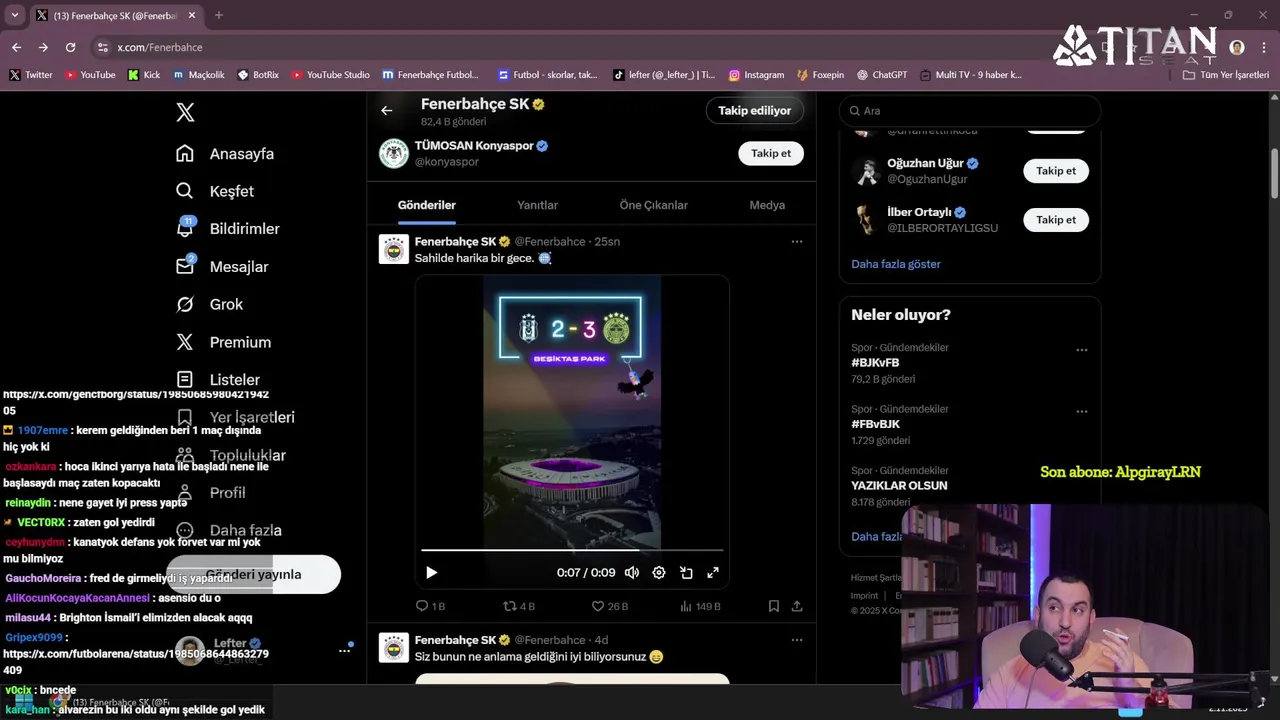1280x720 pixels.
Task: Repost the 'Sahilde harika bir gece' post
Action: tap(519, 606)
